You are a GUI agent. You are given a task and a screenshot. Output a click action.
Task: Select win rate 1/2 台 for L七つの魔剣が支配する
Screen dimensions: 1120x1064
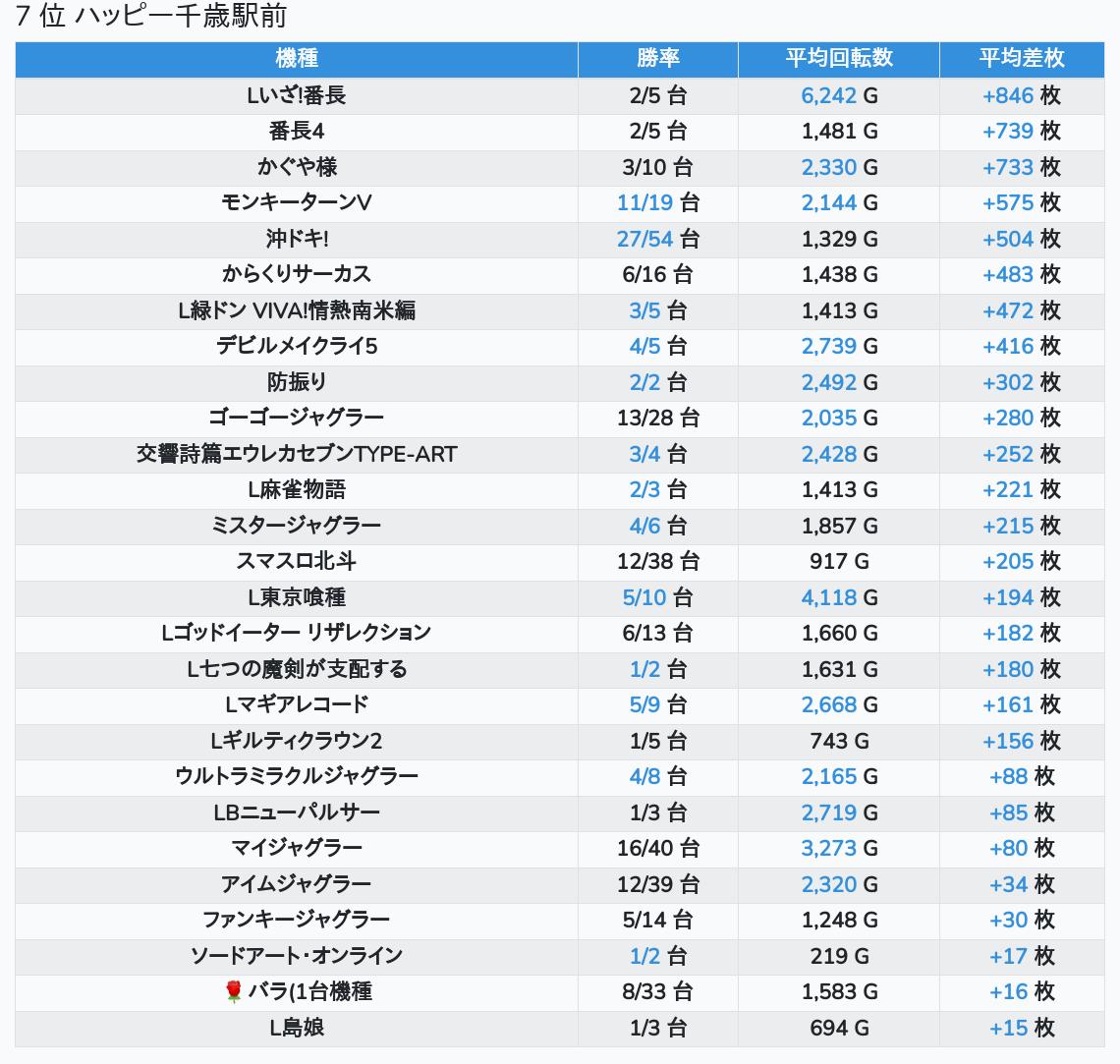pos(658,669)
